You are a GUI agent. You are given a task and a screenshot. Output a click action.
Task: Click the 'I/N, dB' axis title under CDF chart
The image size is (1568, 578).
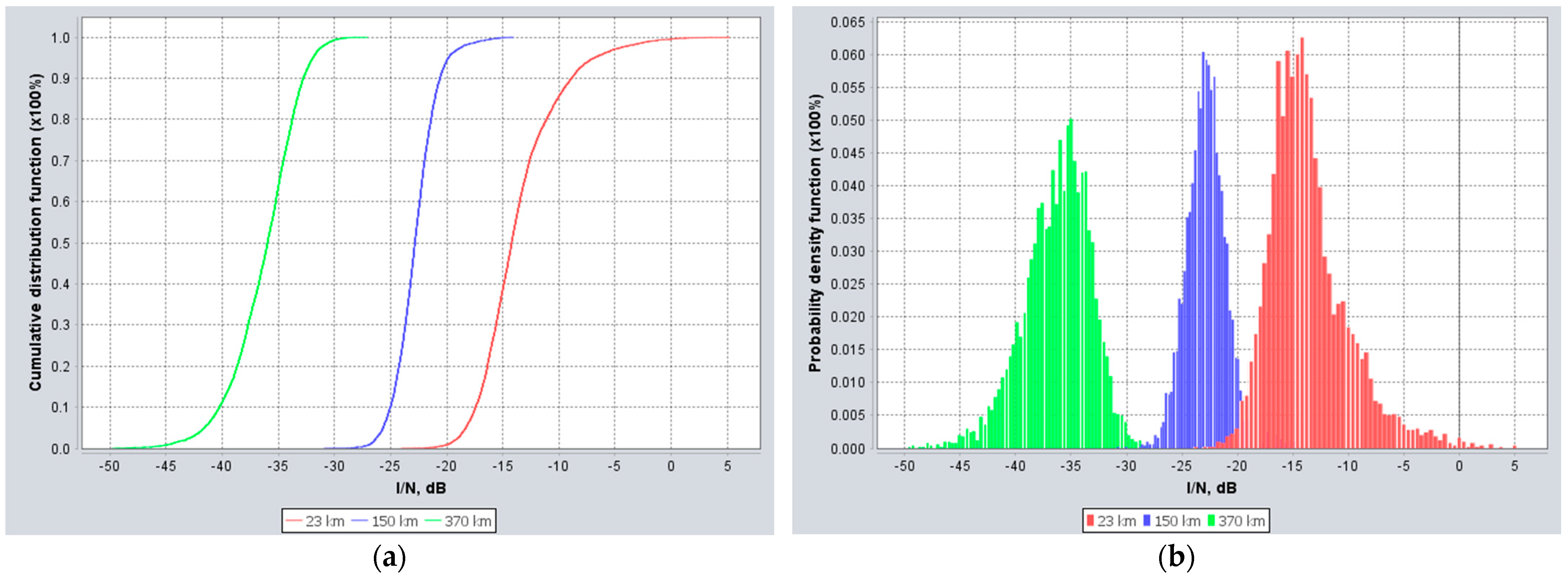point(421,487)
